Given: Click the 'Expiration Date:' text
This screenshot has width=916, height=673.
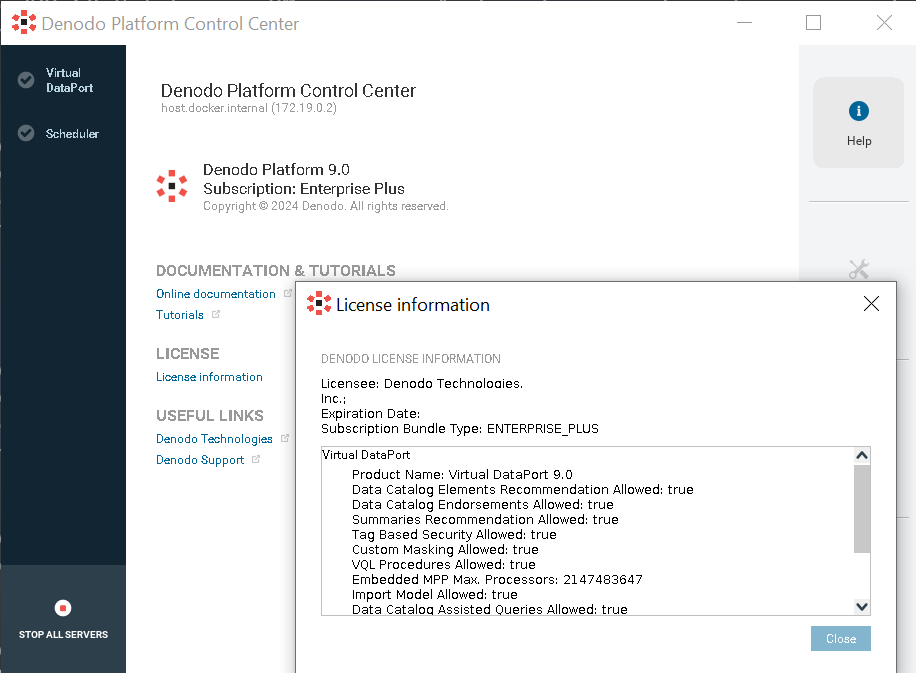Looking at the screenshot, I should point(370,414).
